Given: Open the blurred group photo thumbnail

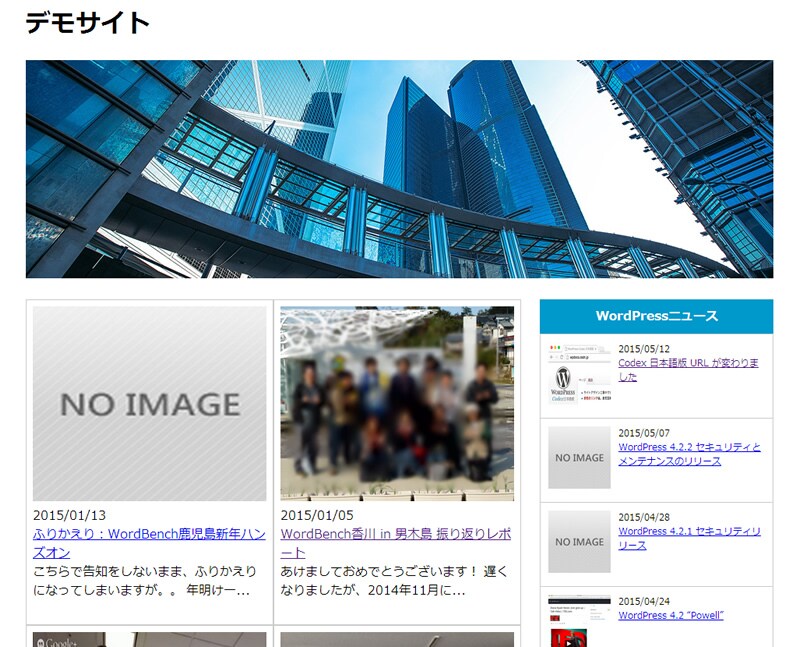Looking at the screenshot, I should [397, 404].
